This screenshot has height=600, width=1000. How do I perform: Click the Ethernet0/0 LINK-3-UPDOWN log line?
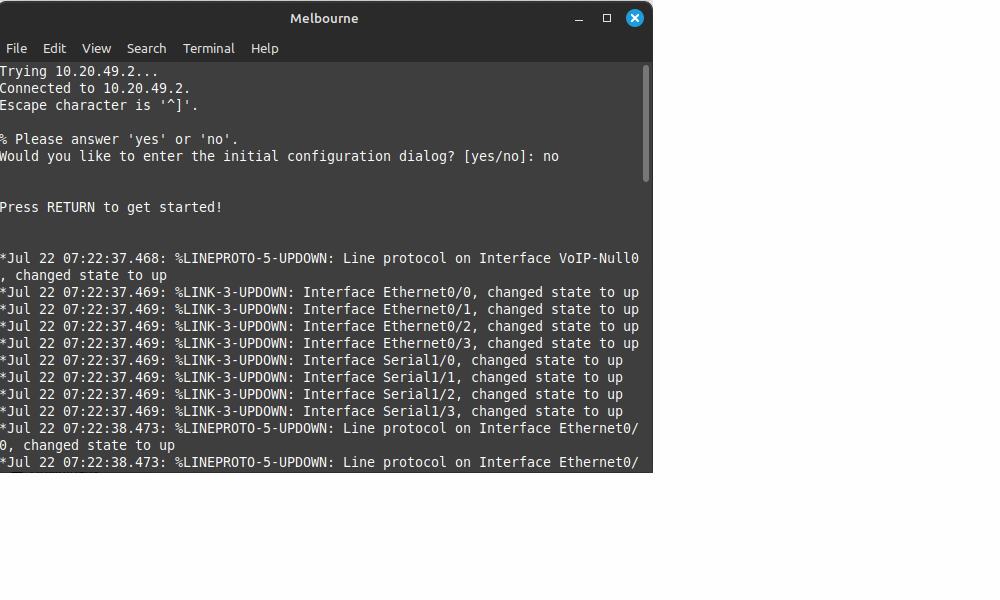click(318, 292)
